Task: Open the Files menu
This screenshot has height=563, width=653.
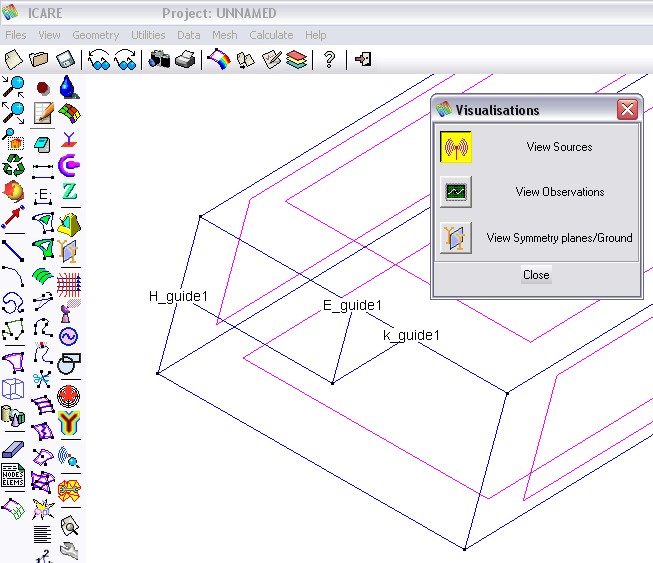Action: pyautogui.click(x=16, y=35)
